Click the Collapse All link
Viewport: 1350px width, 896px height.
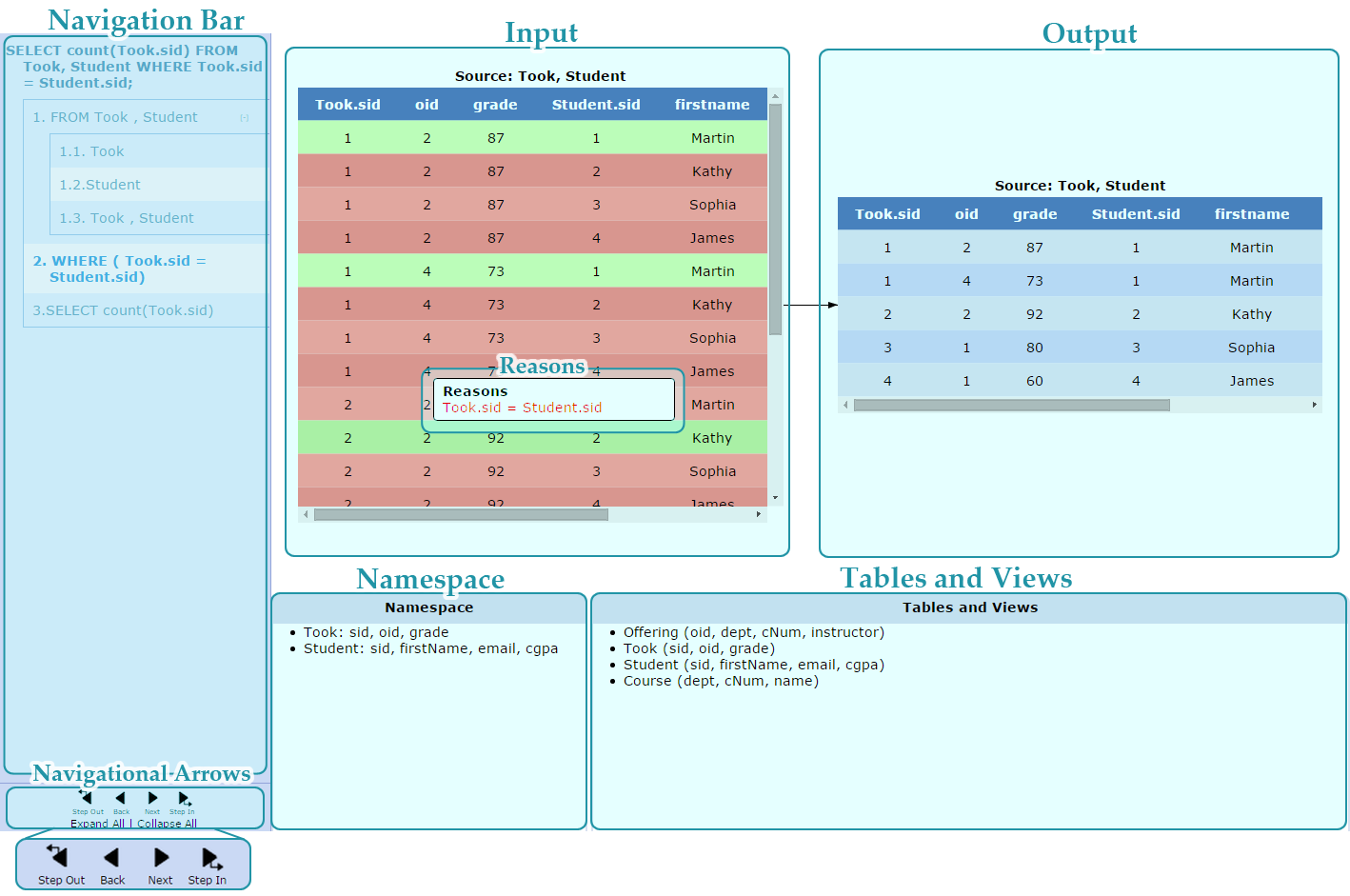click(x=167, y=824)
